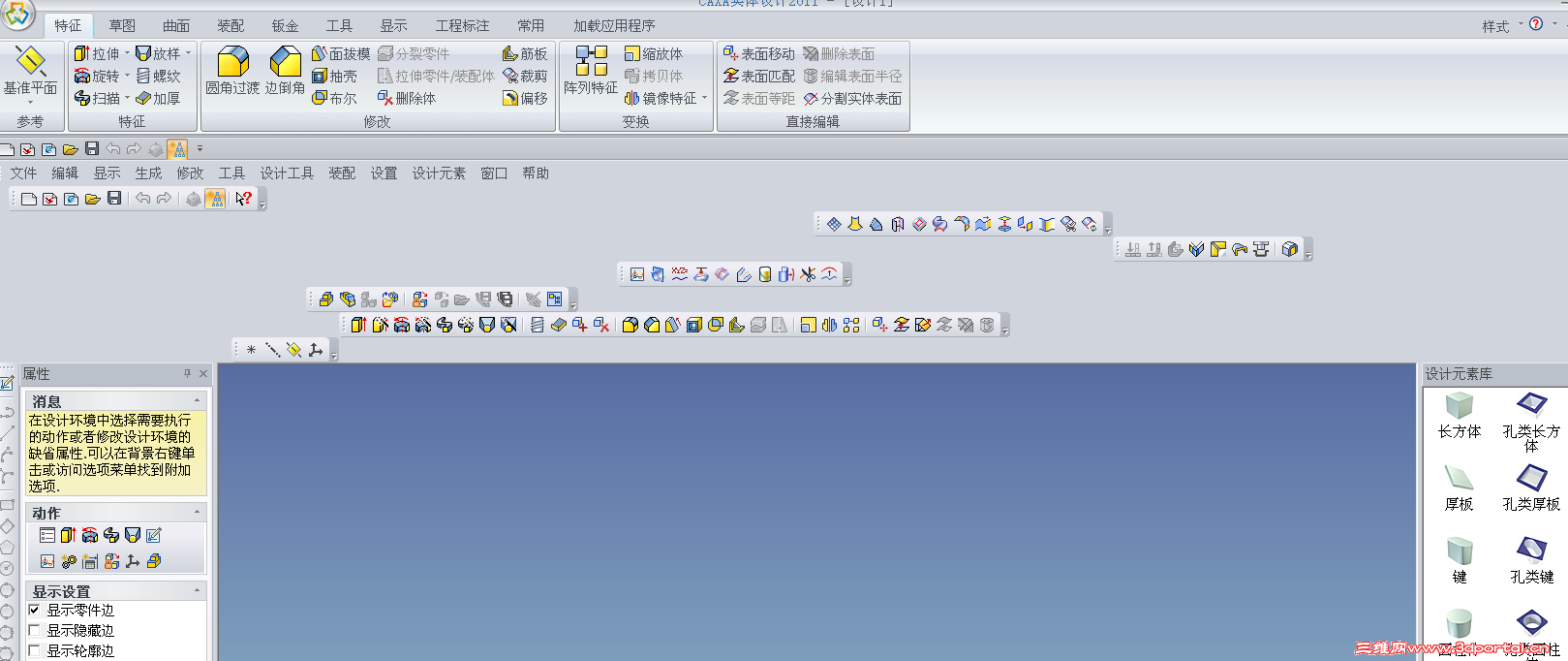
Task: Collapse the 显示设置 section
Action: [198, 591]
